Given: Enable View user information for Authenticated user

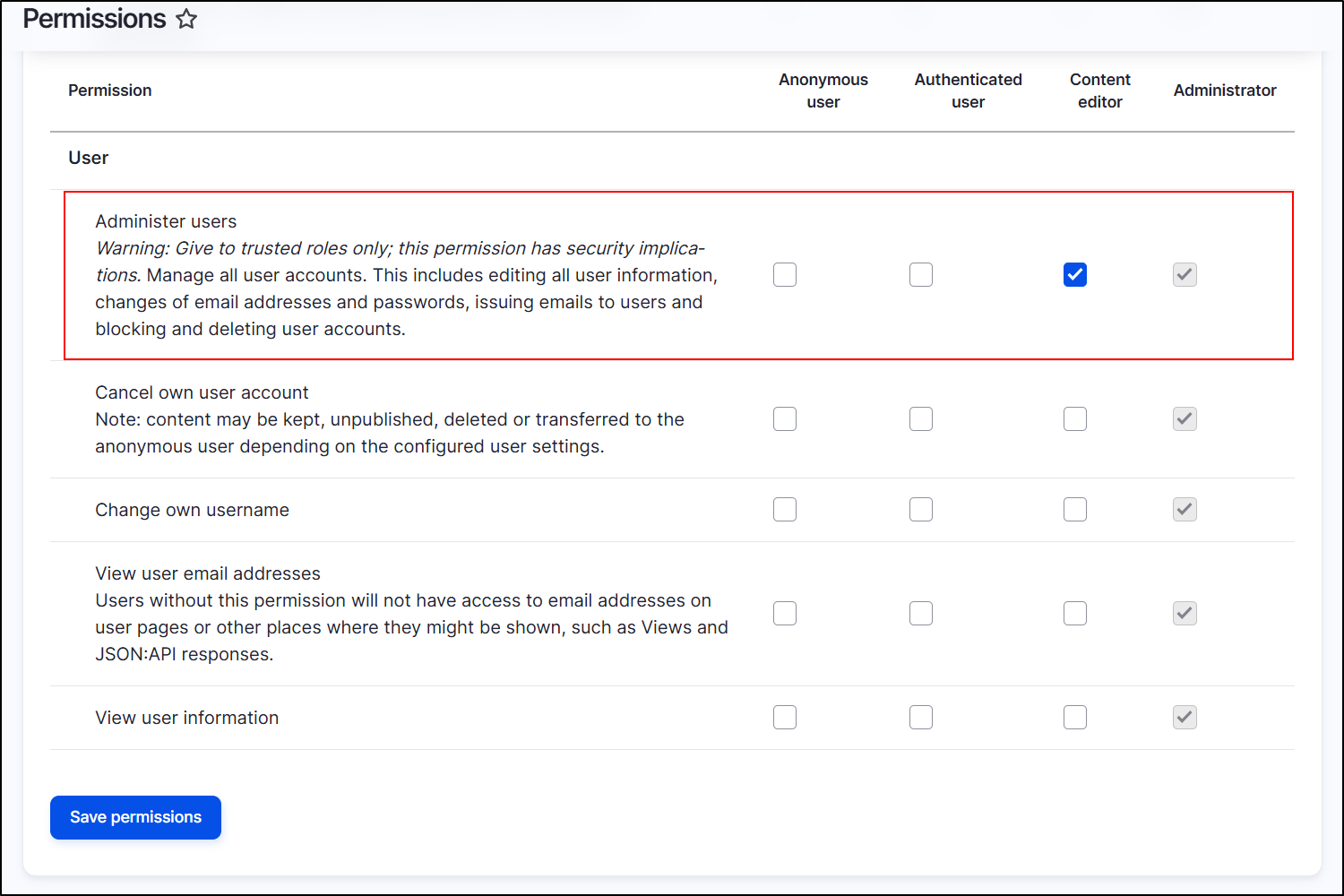Looking at the screenshot, I should point(921,718).
